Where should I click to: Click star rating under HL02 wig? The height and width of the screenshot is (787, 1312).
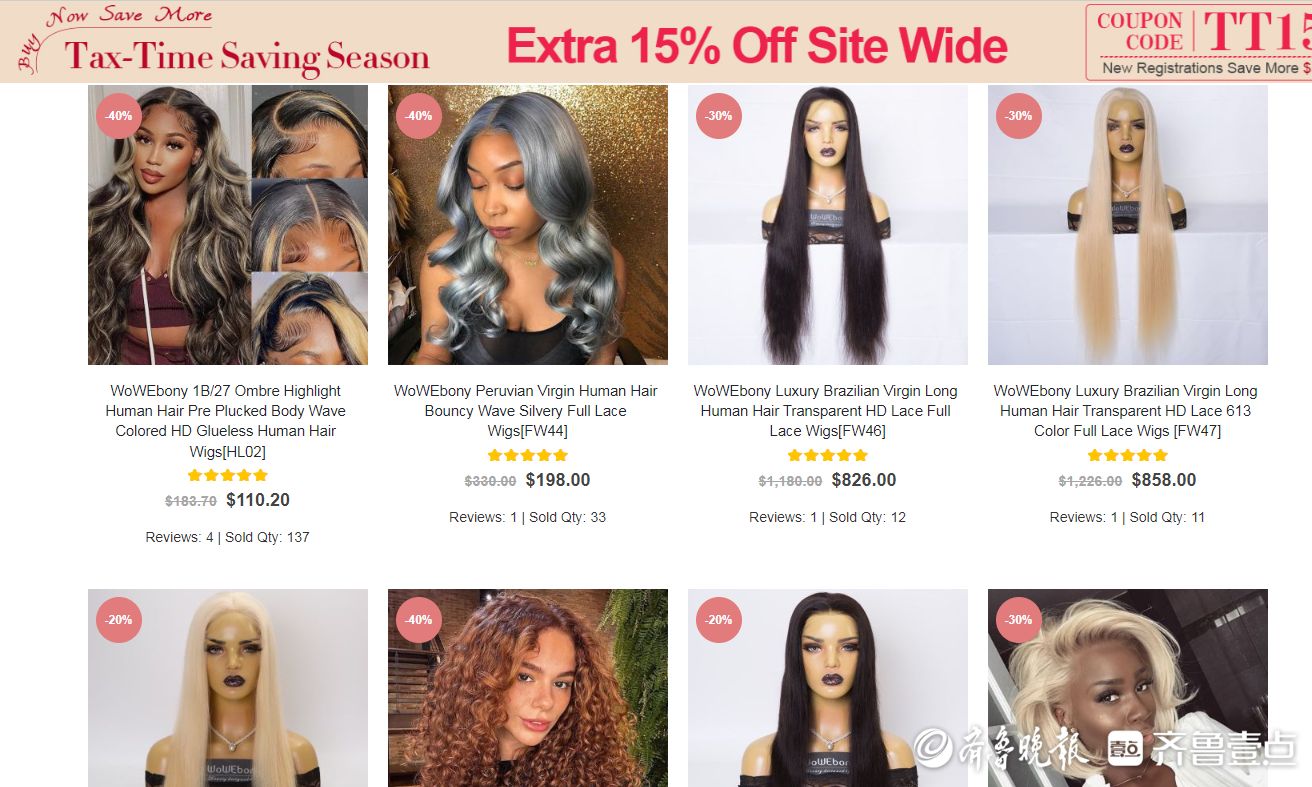228,475
